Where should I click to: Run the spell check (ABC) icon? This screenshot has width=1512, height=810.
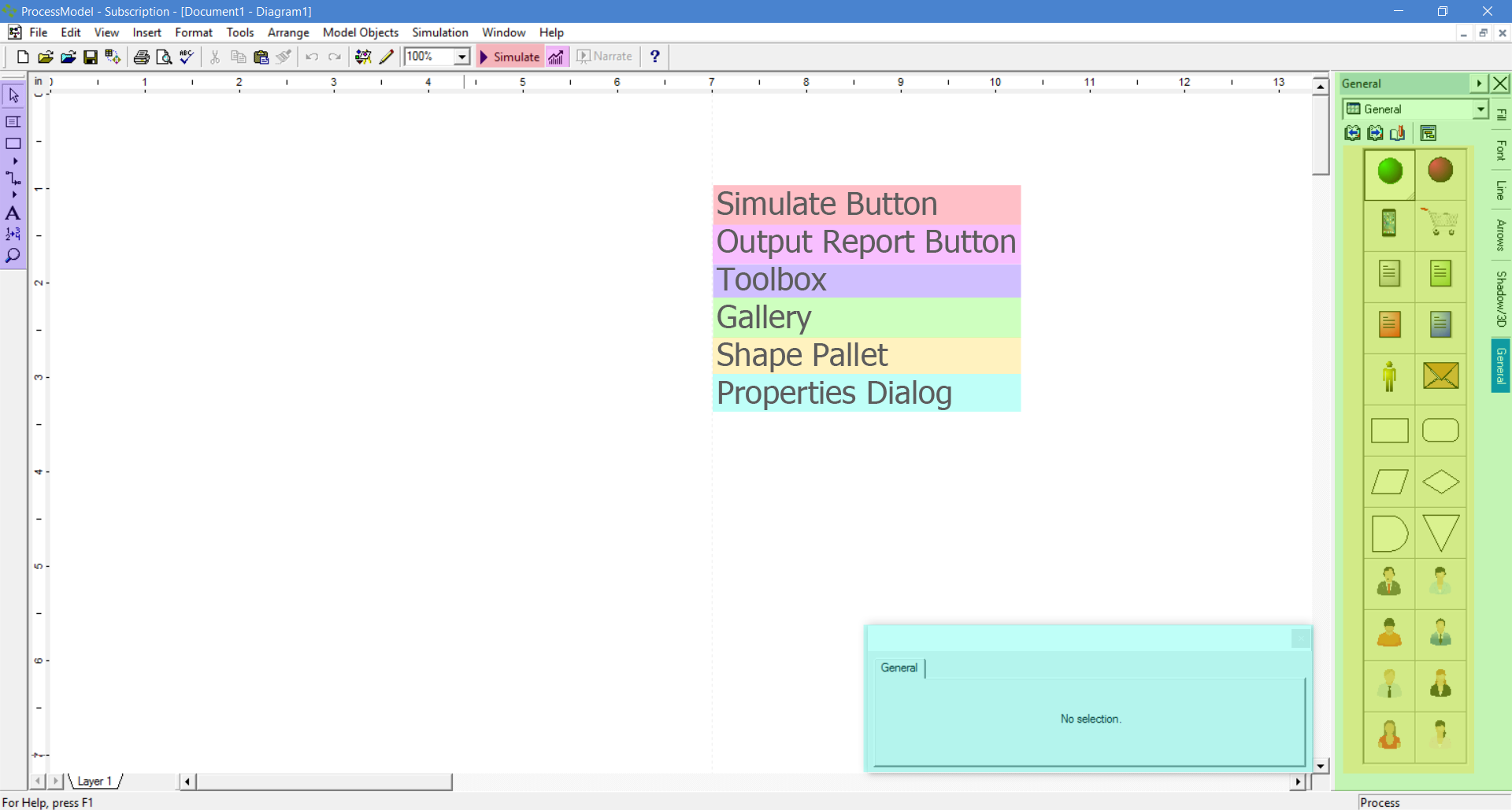point(187,57)
